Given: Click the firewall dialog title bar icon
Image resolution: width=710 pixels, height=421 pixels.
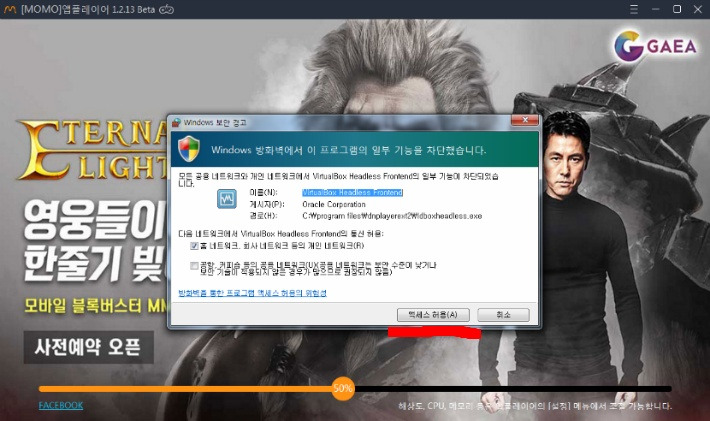Looking at the screenshot, I should (177, 122).
